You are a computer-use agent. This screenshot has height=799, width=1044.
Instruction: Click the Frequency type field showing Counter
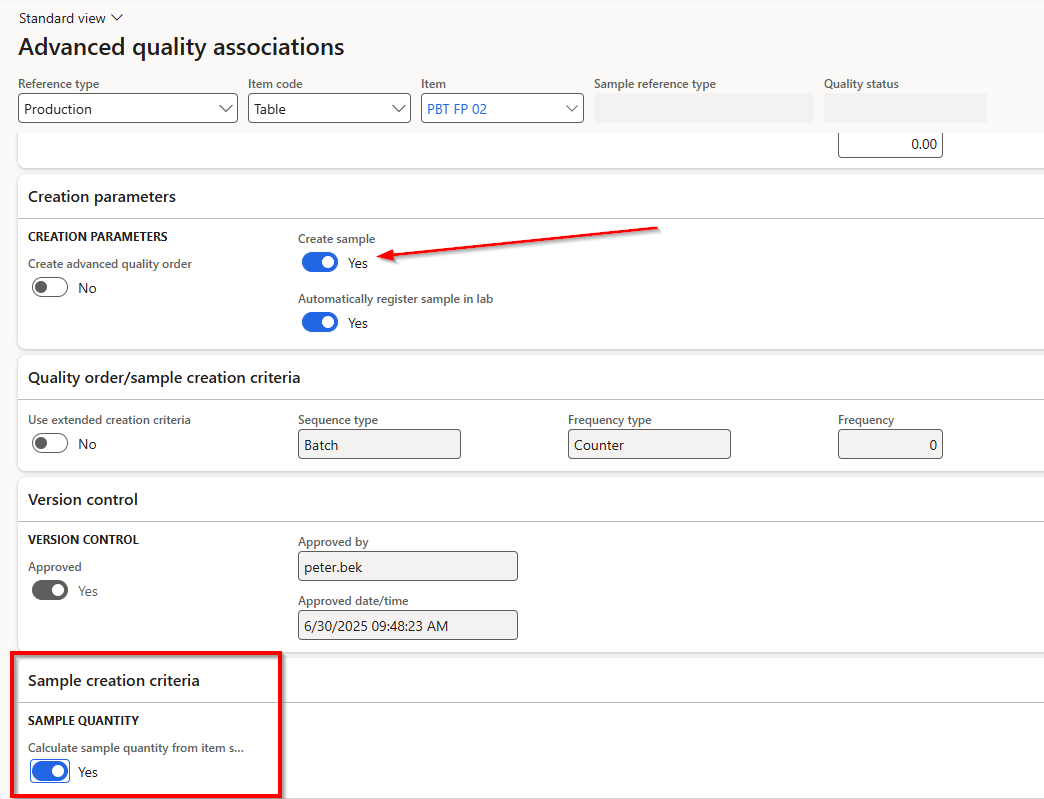[x=649, y=445]
